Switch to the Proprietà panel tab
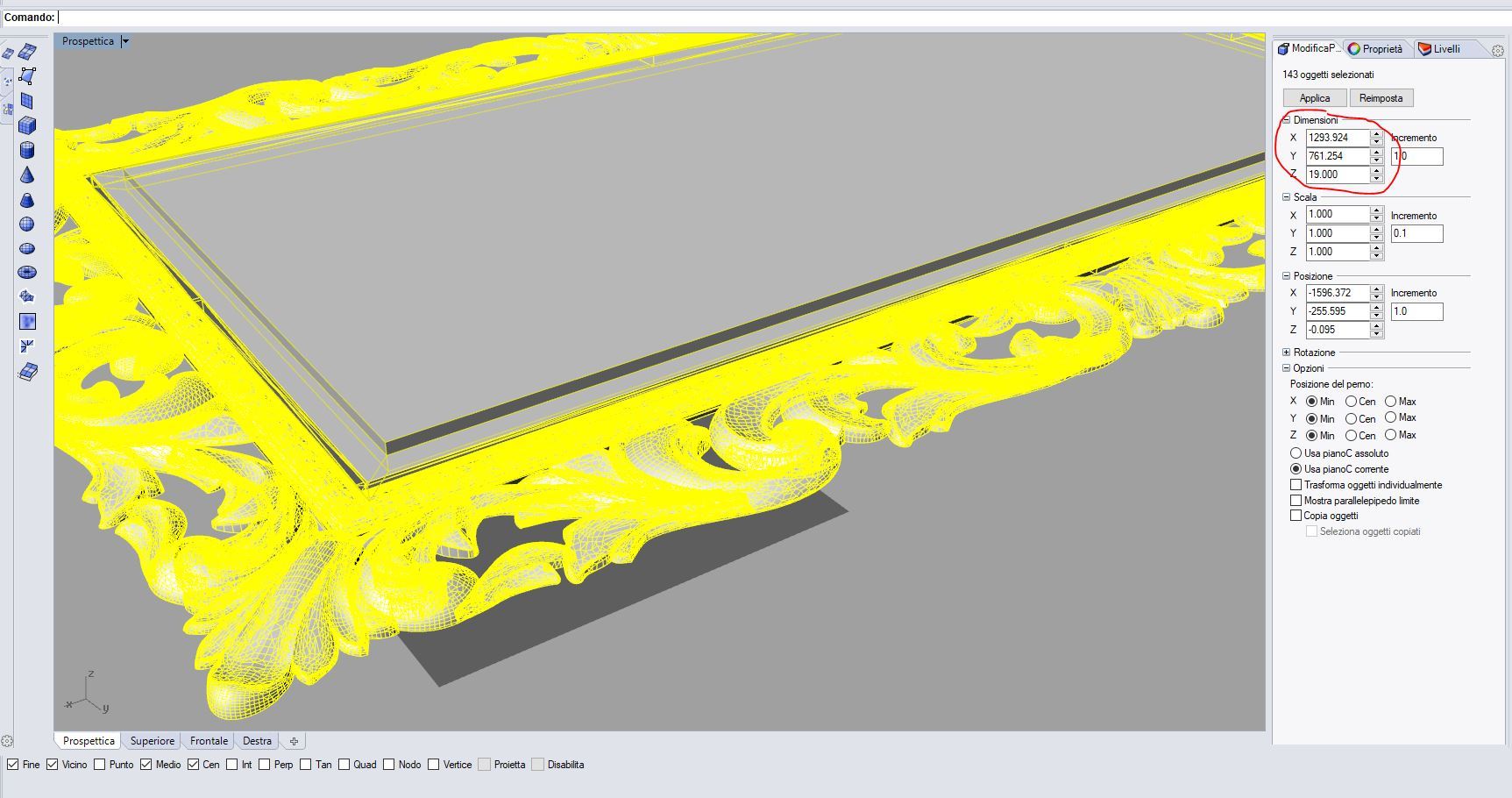1512x798 pixels. tap(1376, 49)
